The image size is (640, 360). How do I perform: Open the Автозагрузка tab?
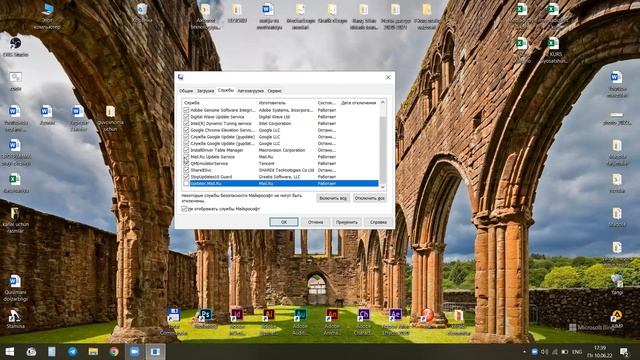pos(251,91)
